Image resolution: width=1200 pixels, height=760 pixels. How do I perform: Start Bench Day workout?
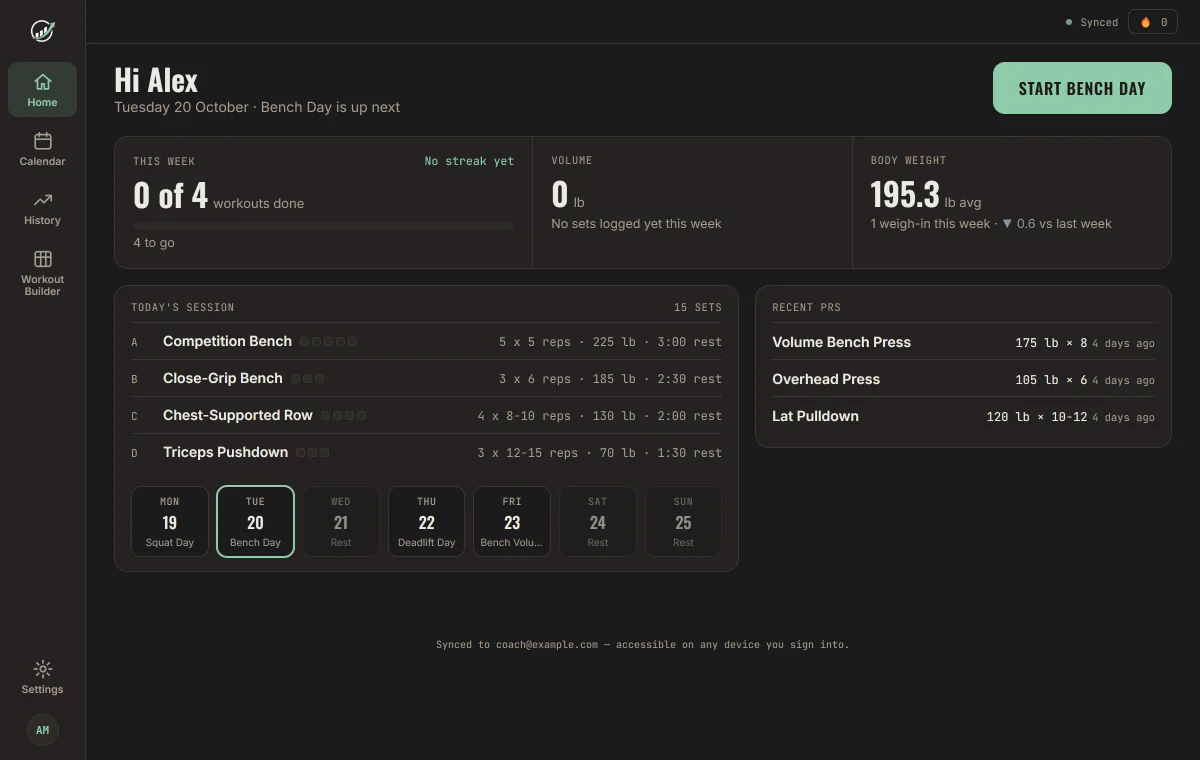tap(1082, 88)
